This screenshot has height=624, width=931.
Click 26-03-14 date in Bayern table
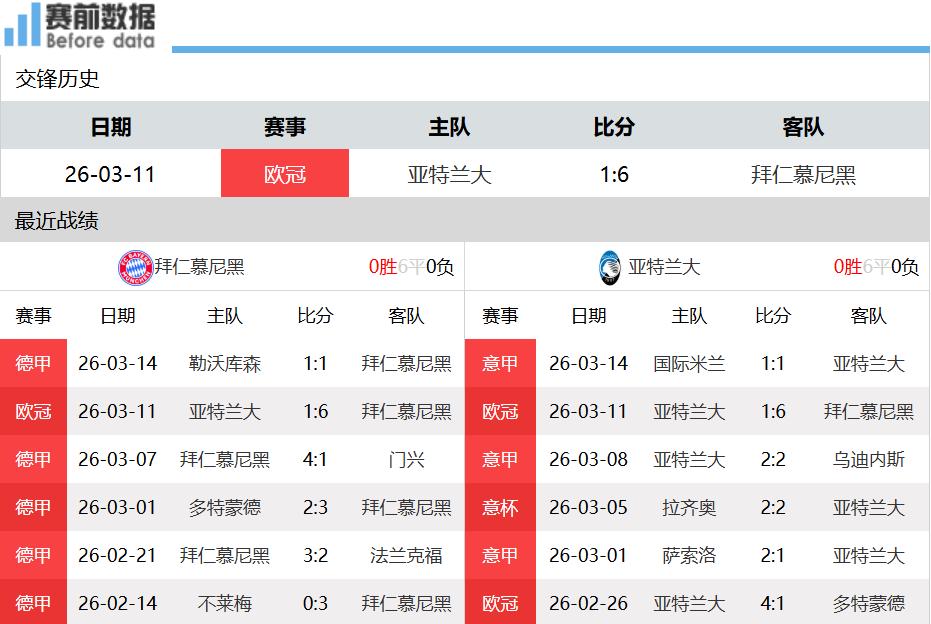coord(118,363)
